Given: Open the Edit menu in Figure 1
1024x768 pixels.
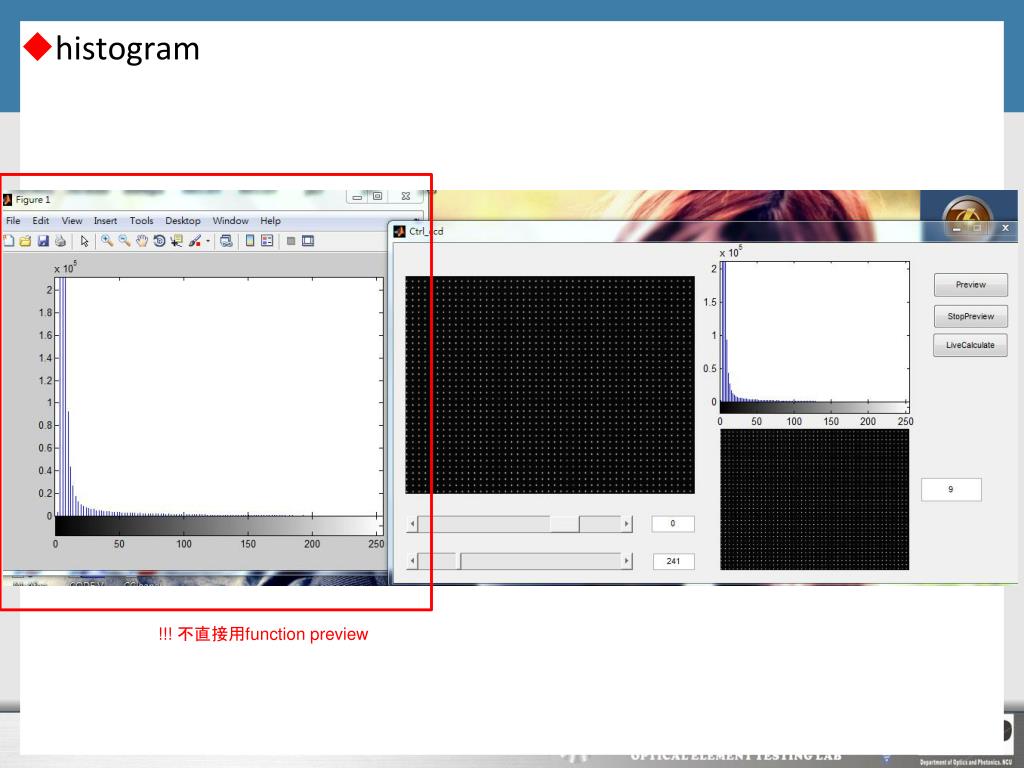Looking at the screenshot, I should click(40, 221).
